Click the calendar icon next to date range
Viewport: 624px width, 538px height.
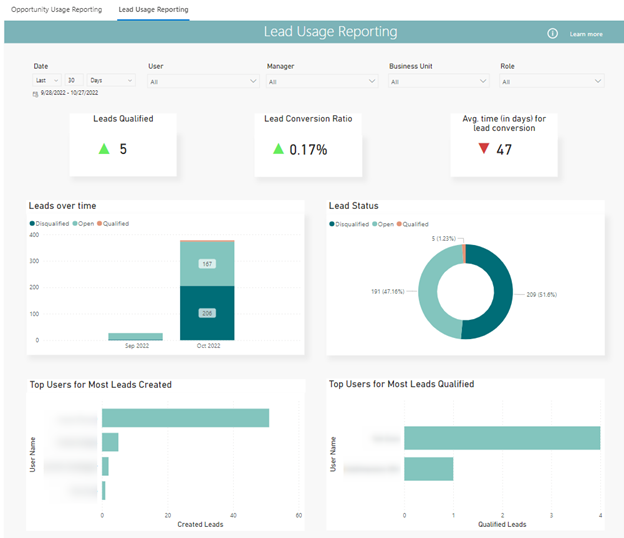[35, 94]
